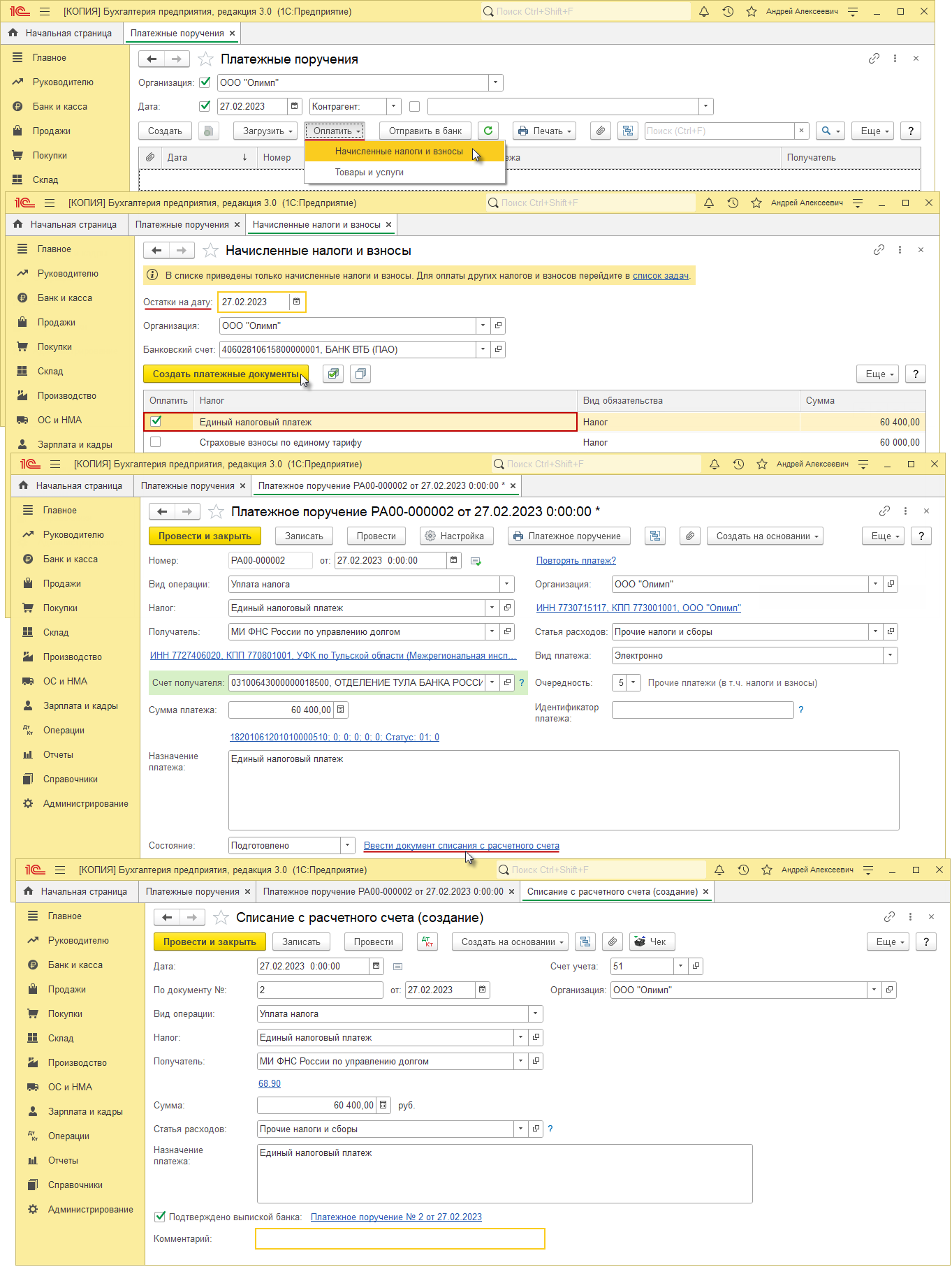Click the check-all icon next to Создать платежные документы

click(334, 374)
